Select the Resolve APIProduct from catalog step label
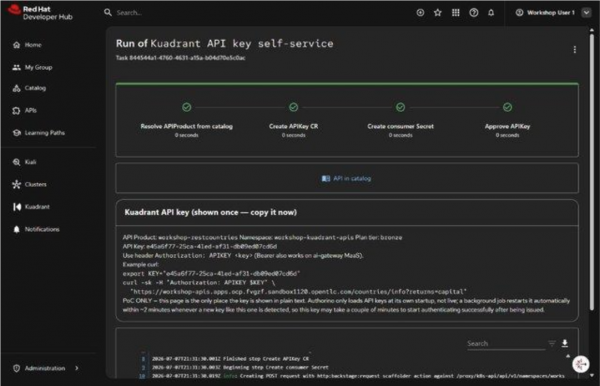 [x=186, y=126]
